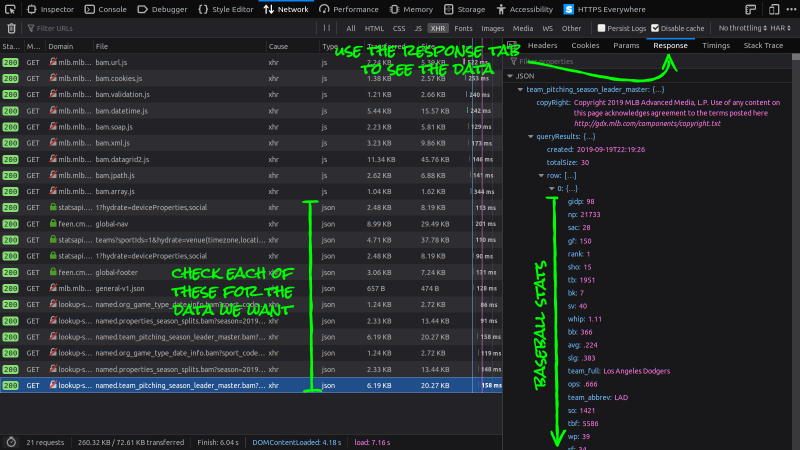The width and height of the screenshot is (800, 450).
Task: Select the Network tab
Action: pos(286,9)
